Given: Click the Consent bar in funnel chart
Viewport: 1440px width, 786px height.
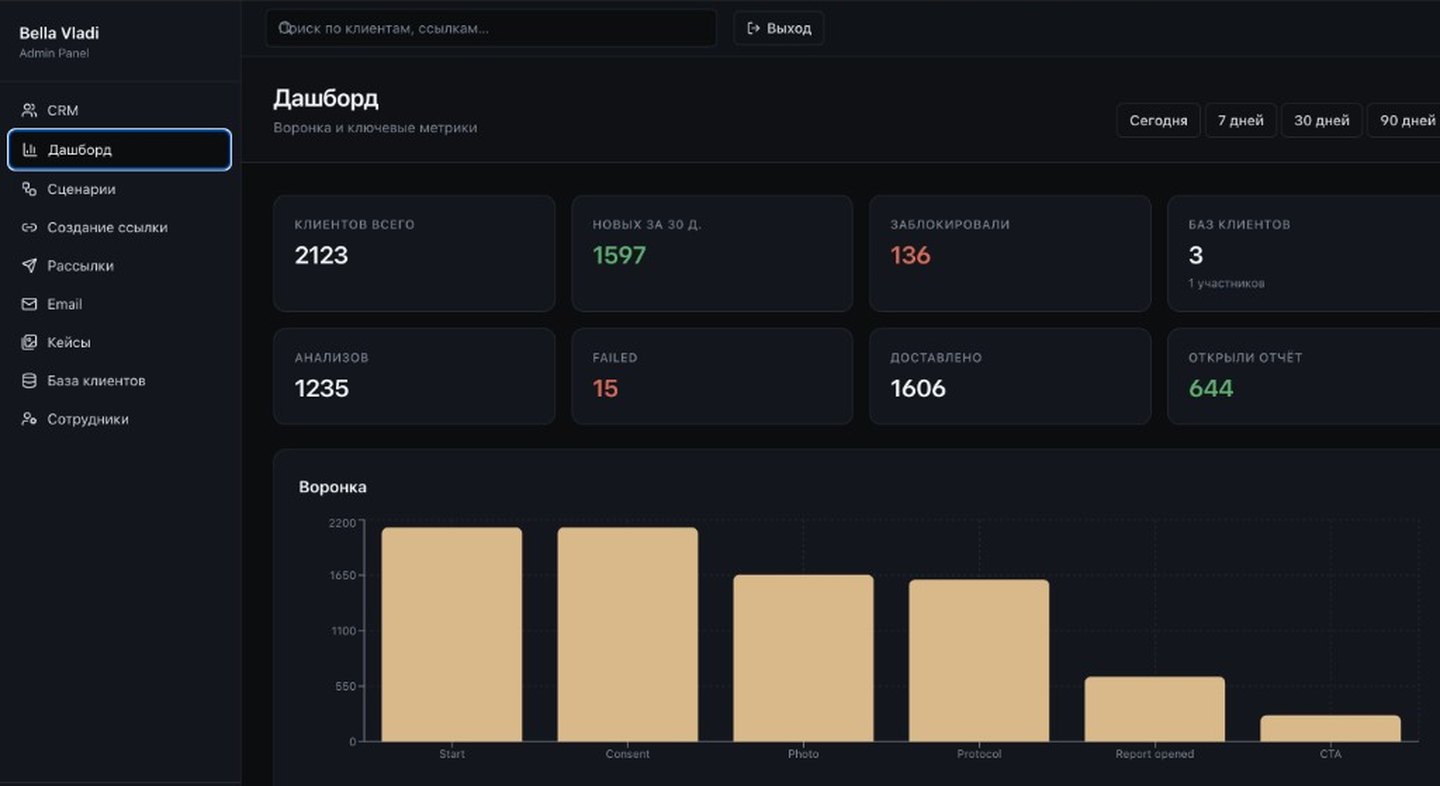Looking at the screenshot, I should pos(628,634).
